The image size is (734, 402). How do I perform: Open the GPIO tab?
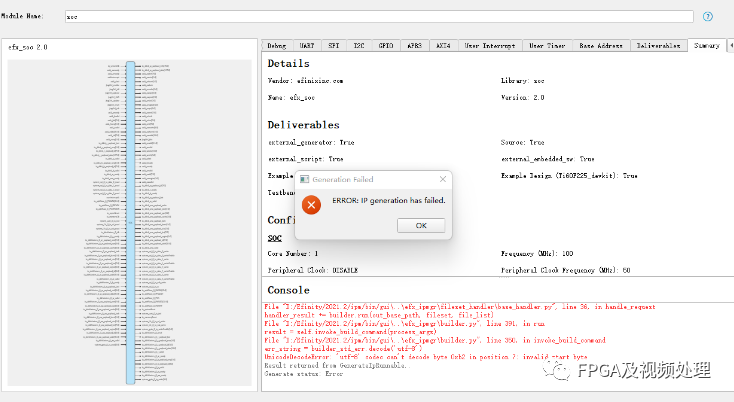pyautogui.click(x=386, y=46)
